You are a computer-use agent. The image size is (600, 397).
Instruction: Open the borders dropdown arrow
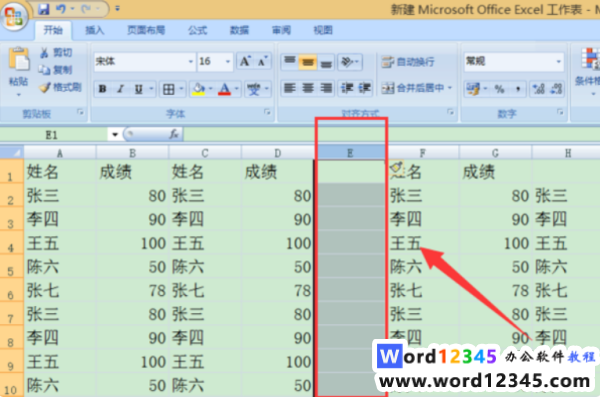pyautogui.click(x=181, y=89)
